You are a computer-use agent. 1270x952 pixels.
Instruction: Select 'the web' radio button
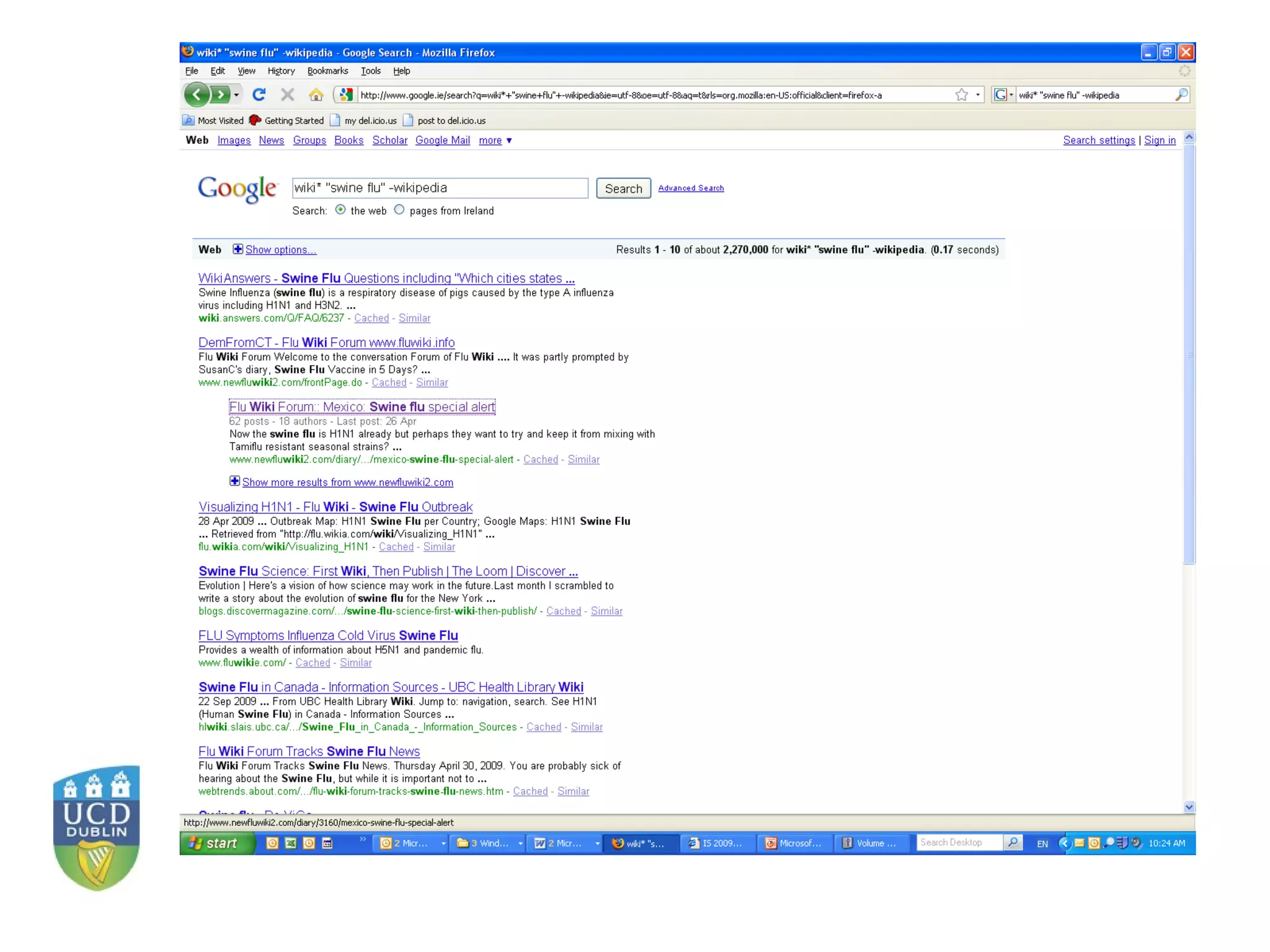(x=340, y=210)
